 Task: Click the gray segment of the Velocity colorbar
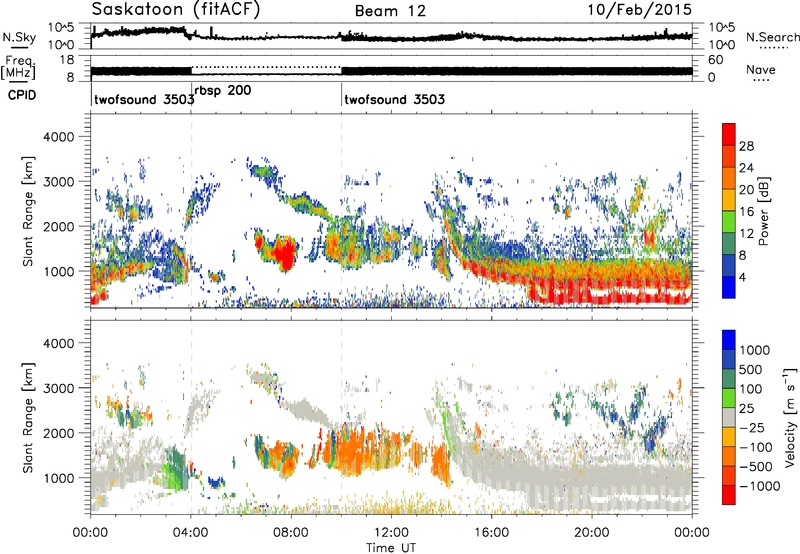point(729,417)
